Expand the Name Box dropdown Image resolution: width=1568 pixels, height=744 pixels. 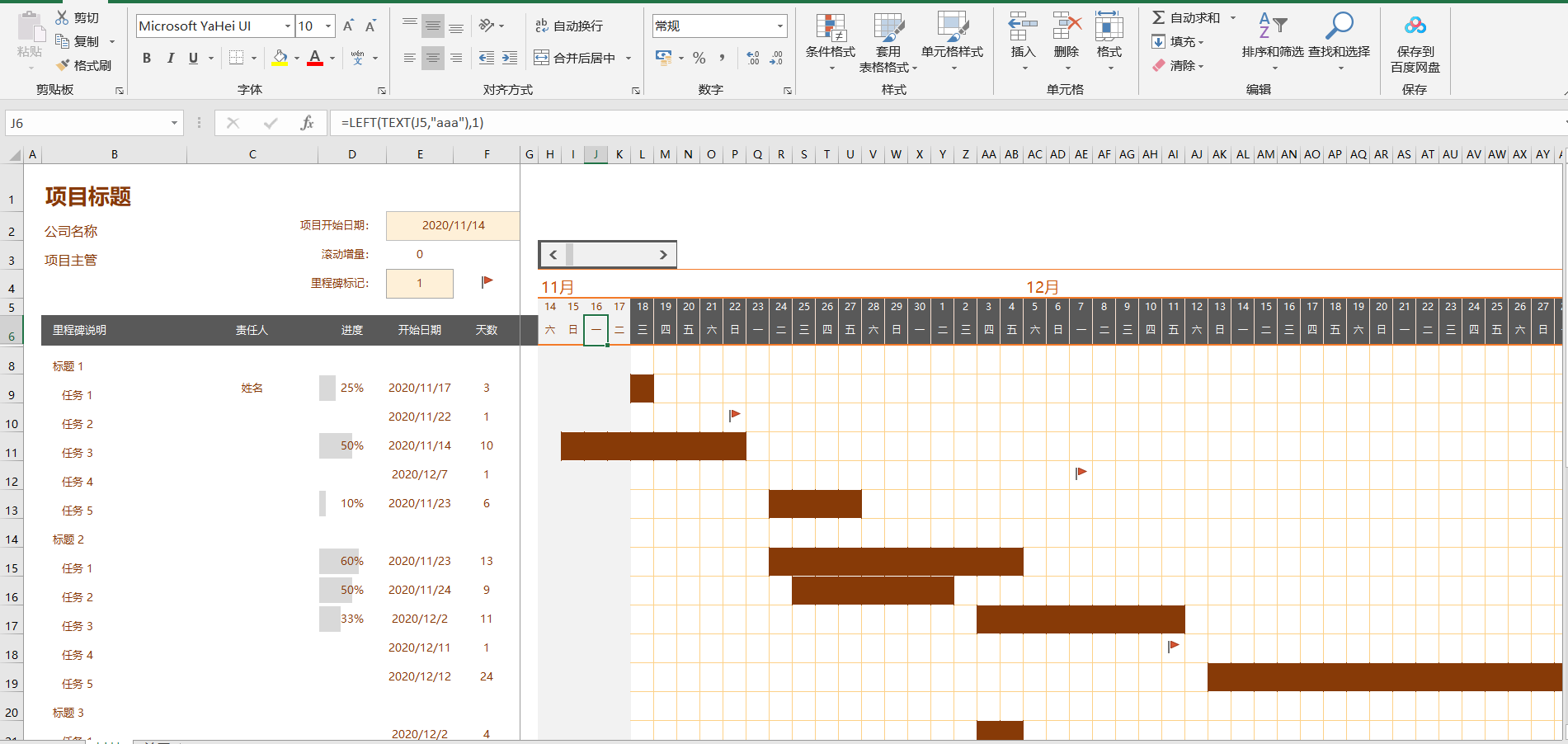[x=174, y=123]
